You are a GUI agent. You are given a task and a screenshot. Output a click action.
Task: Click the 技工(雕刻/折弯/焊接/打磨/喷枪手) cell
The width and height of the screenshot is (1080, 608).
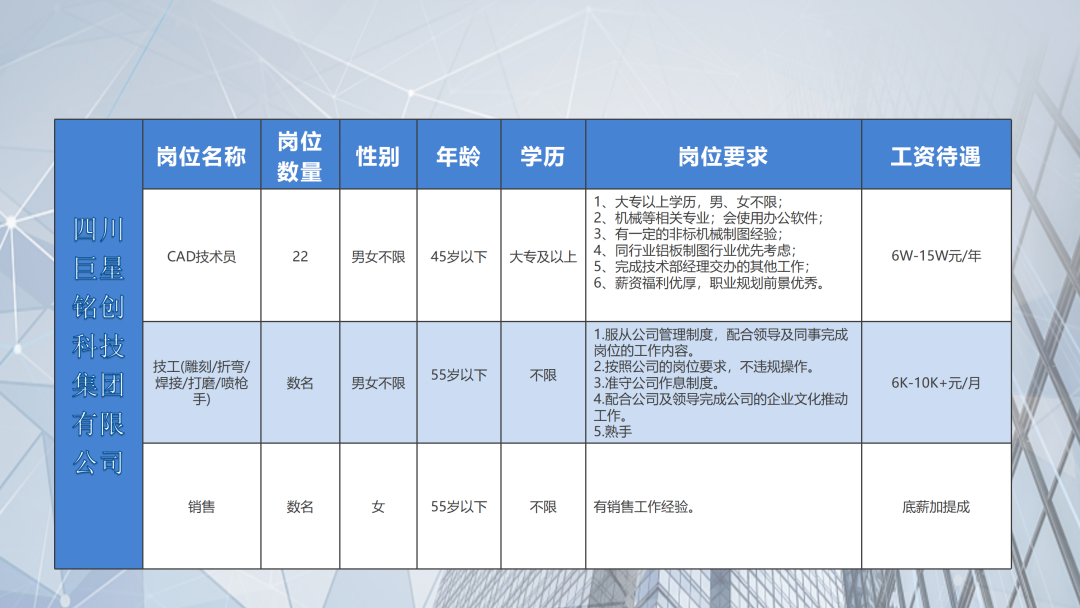tap(201, 383)
